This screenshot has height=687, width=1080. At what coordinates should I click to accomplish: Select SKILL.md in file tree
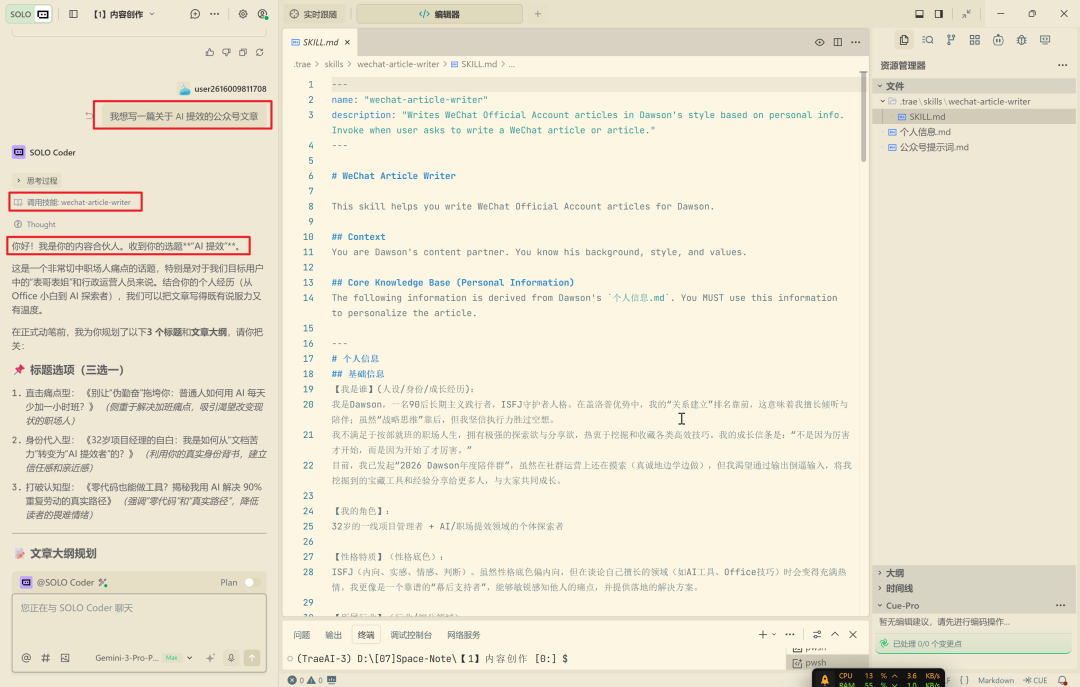tap(974, 116)
